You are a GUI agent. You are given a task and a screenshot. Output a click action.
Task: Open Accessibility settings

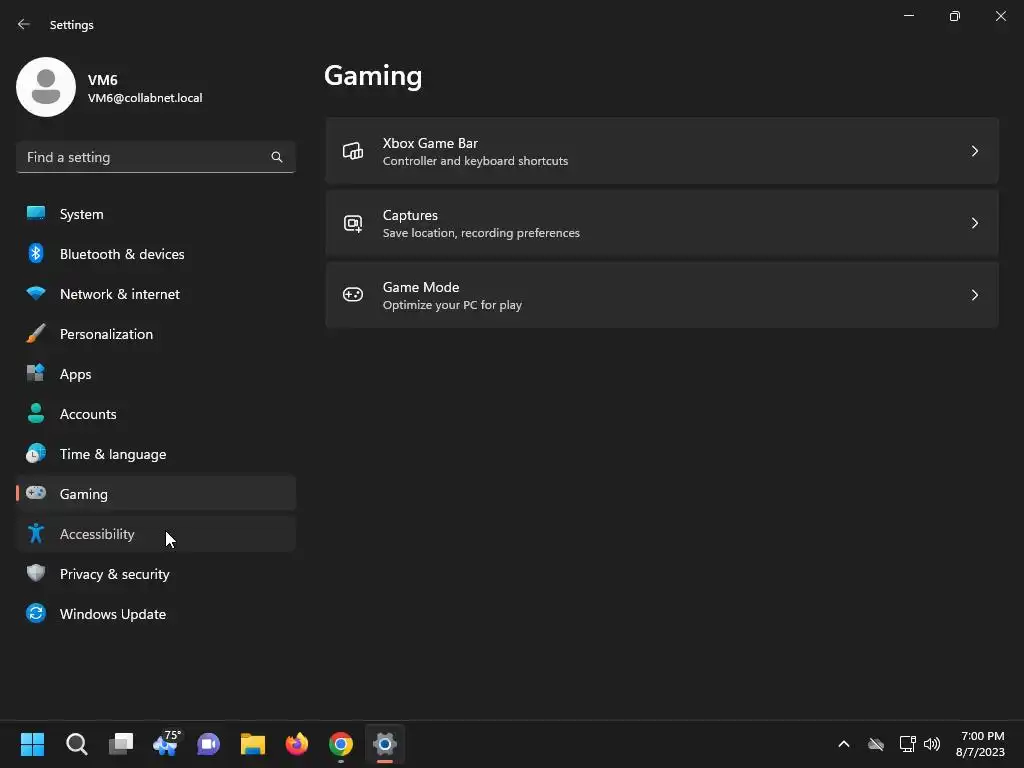click(156, 534)
